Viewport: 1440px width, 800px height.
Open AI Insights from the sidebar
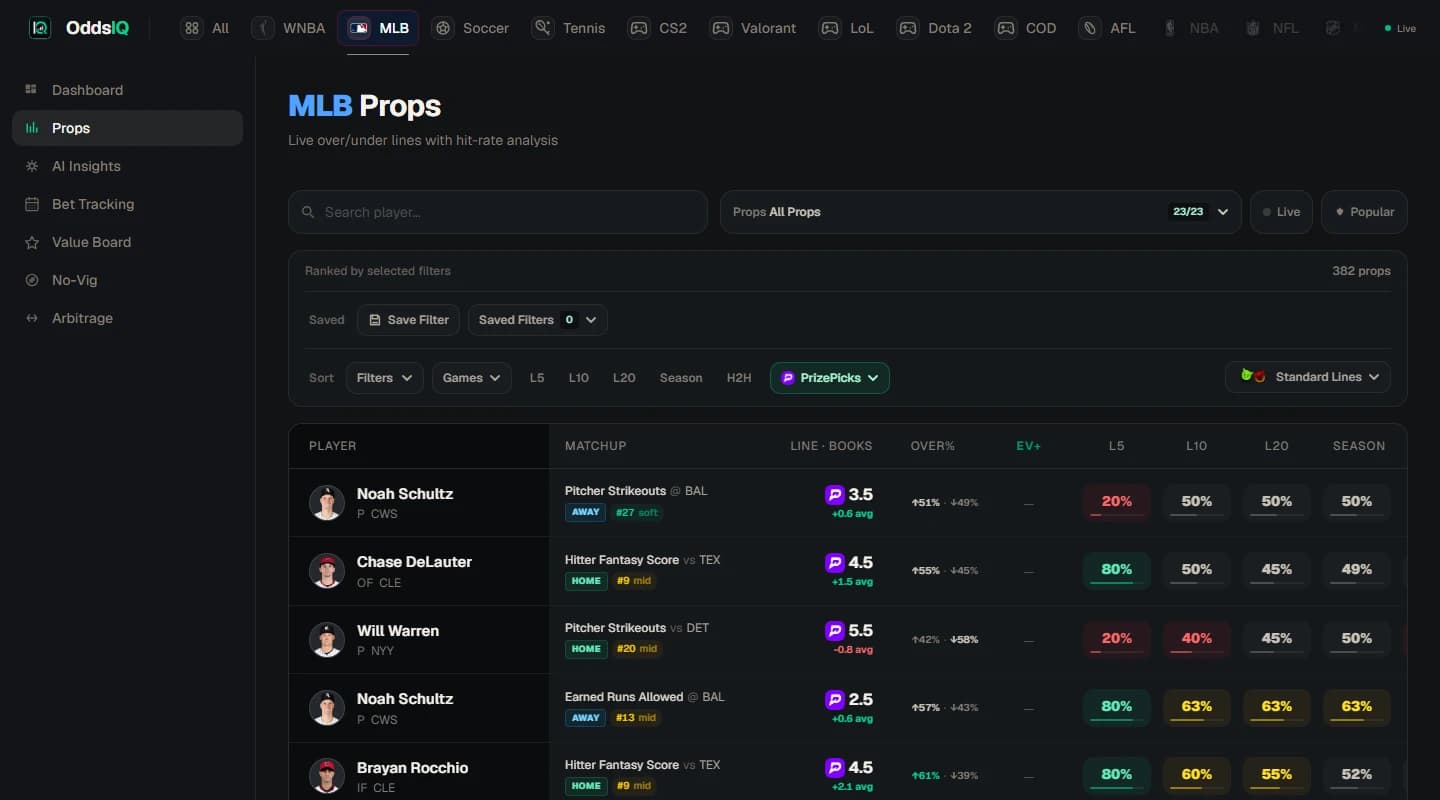pos(127,166)
